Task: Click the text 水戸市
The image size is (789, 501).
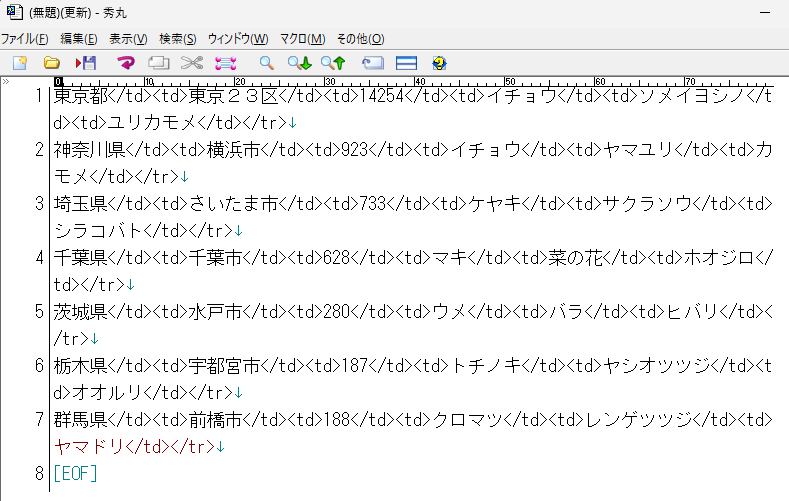Action: [x=215, y=311]
